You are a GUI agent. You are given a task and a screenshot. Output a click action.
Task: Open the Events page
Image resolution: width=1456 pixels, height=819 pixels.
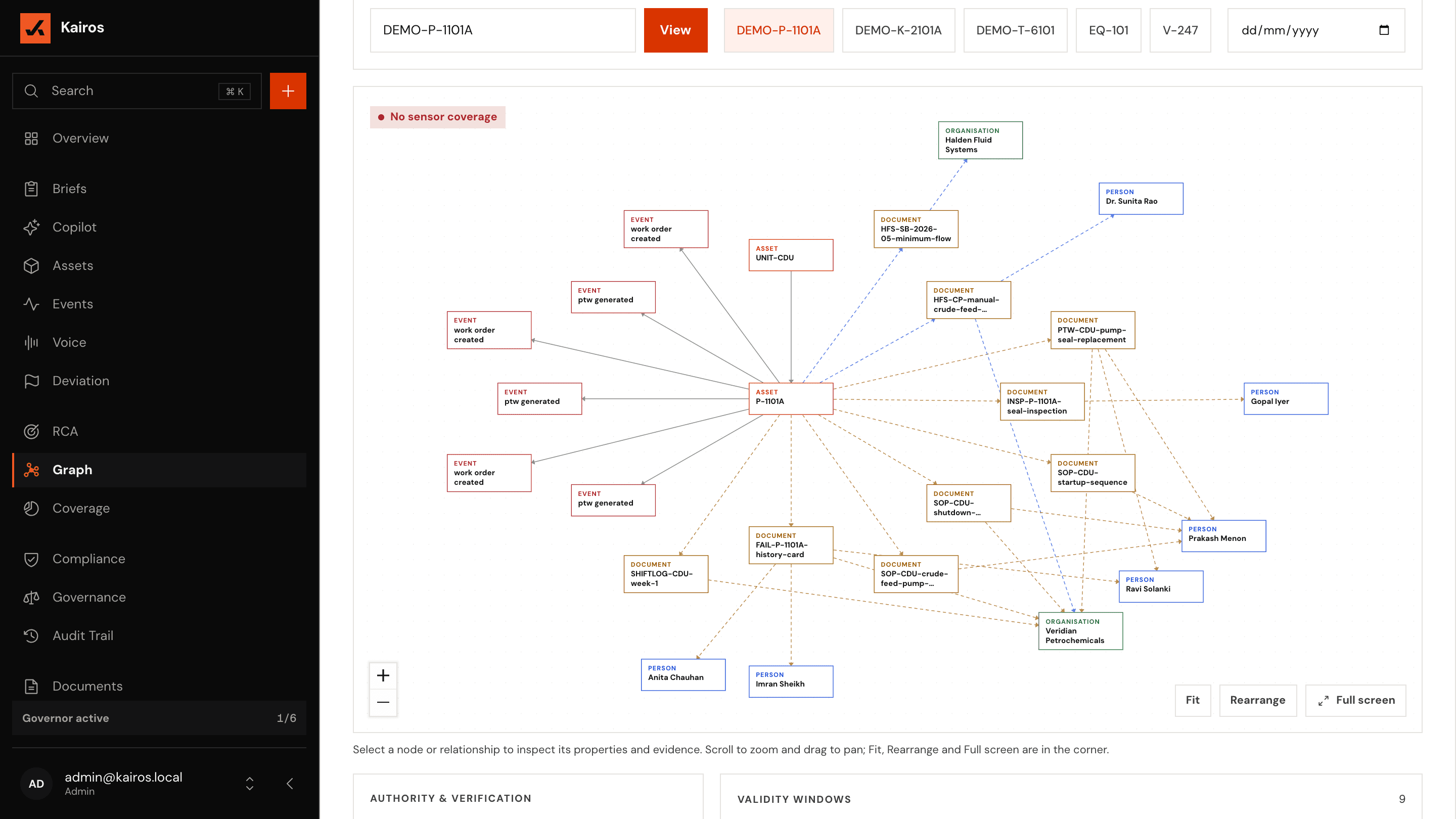pos(159,303)
